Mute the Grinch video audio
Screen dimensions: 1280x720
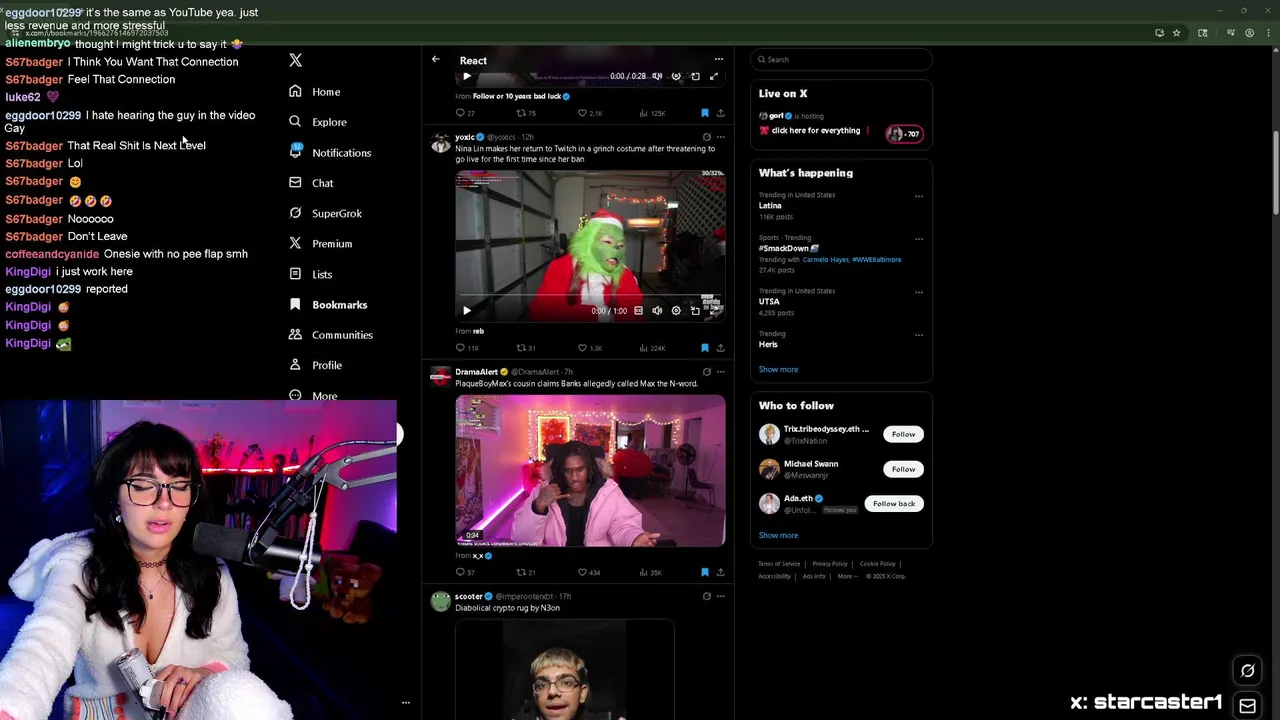coord(657,311)
